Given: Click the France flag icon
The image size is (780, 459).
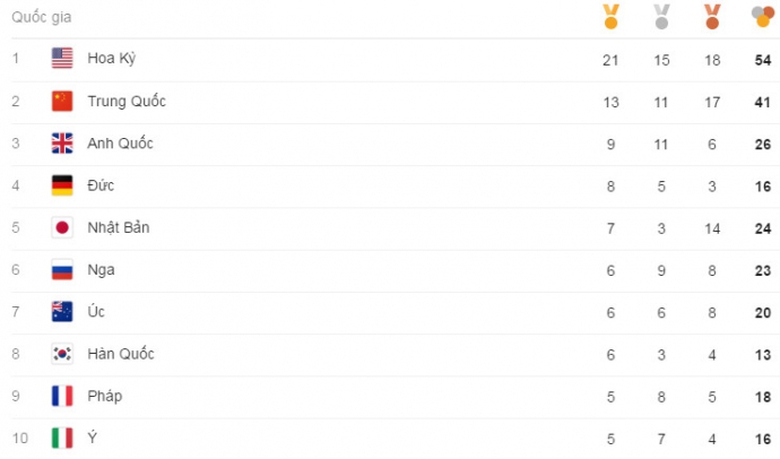Looking at the screenshot, I should (62, 396).
